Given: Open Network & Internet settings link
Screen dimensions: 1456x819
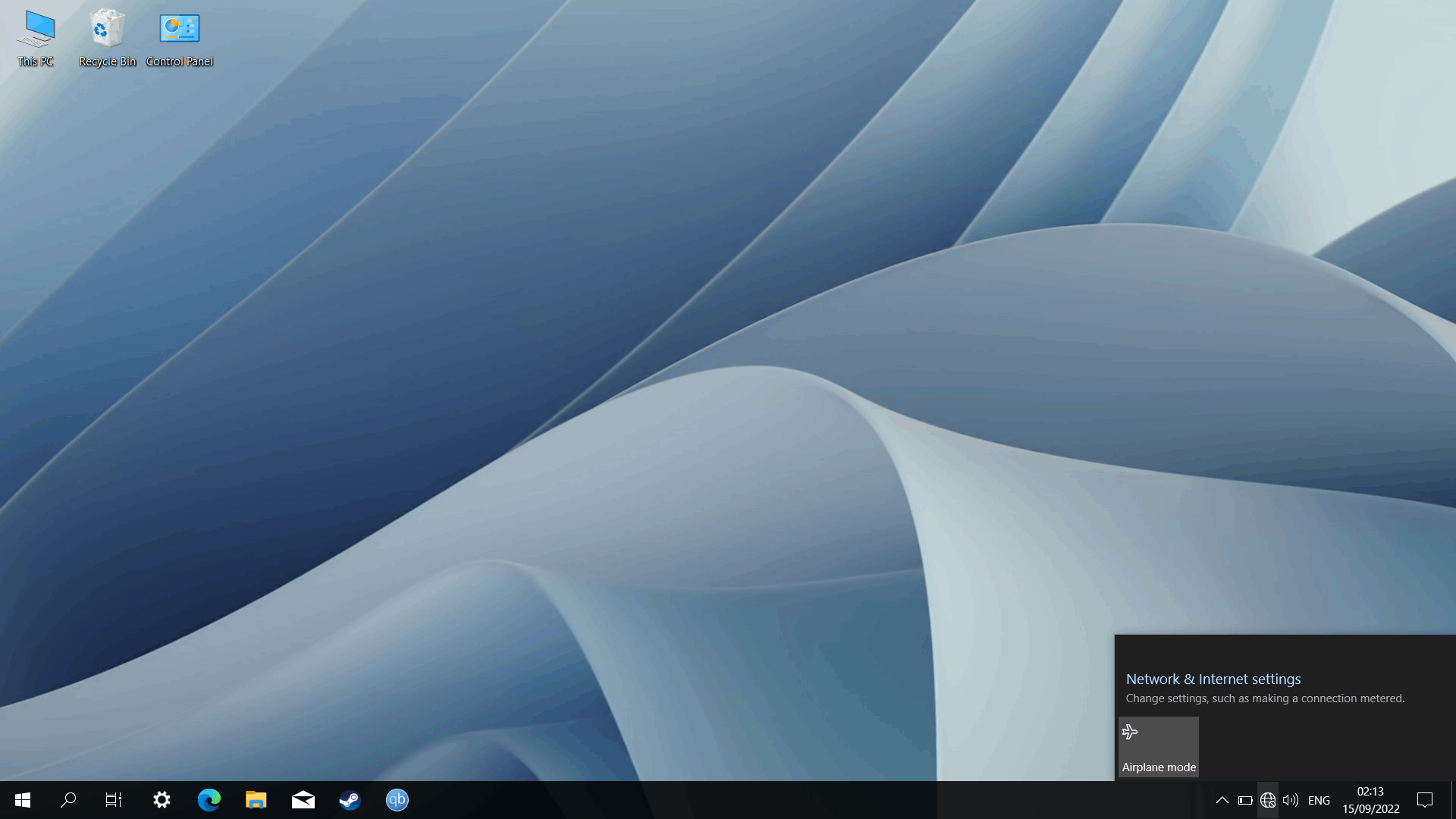Looking at the screenshot, I should coord(1213,679).
